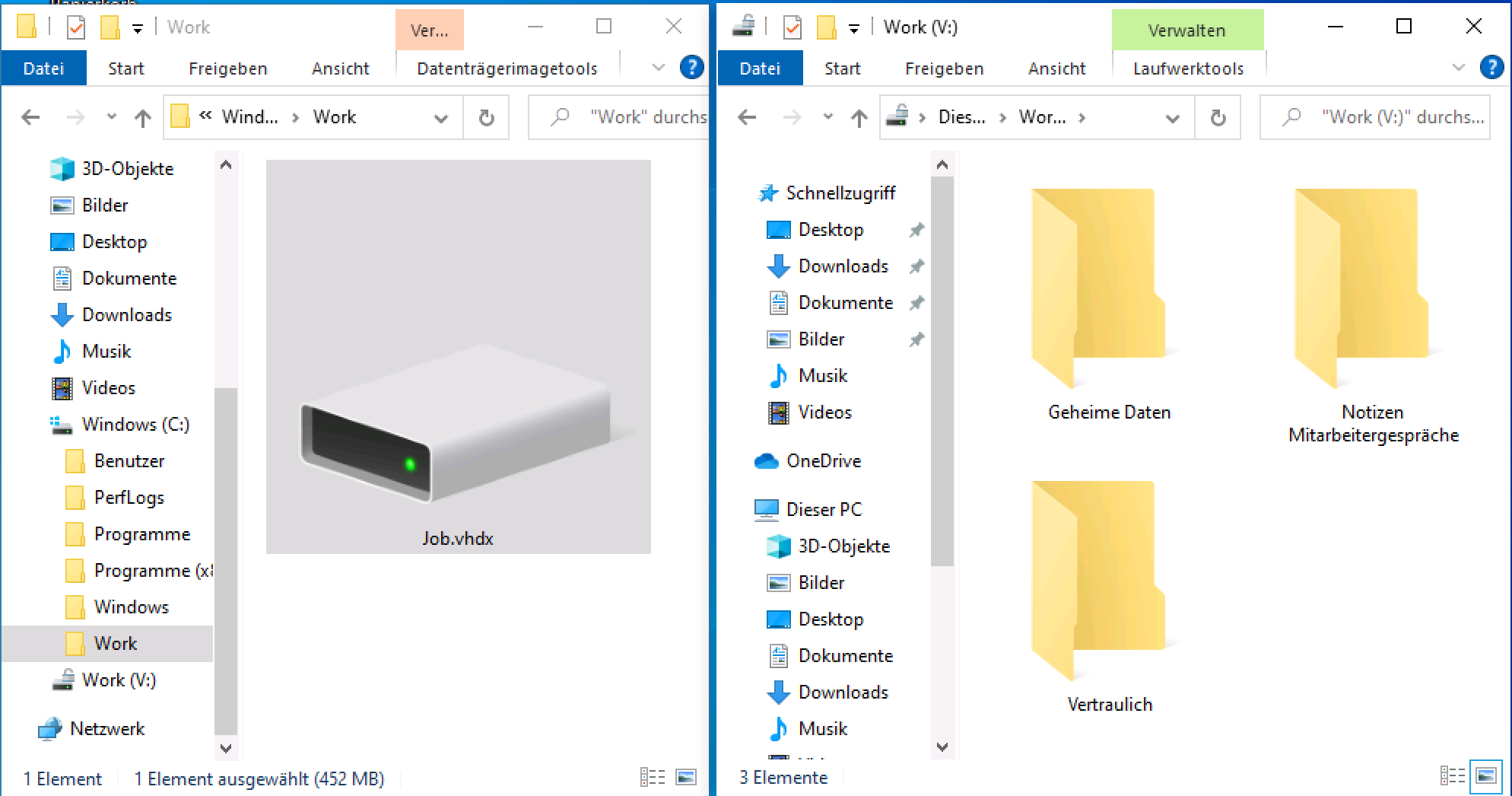Image resolution: width=1512 pixels, height=796 pixels.
Task: Open Job.vhdx disk image file
Action: (x=458, y=356)
